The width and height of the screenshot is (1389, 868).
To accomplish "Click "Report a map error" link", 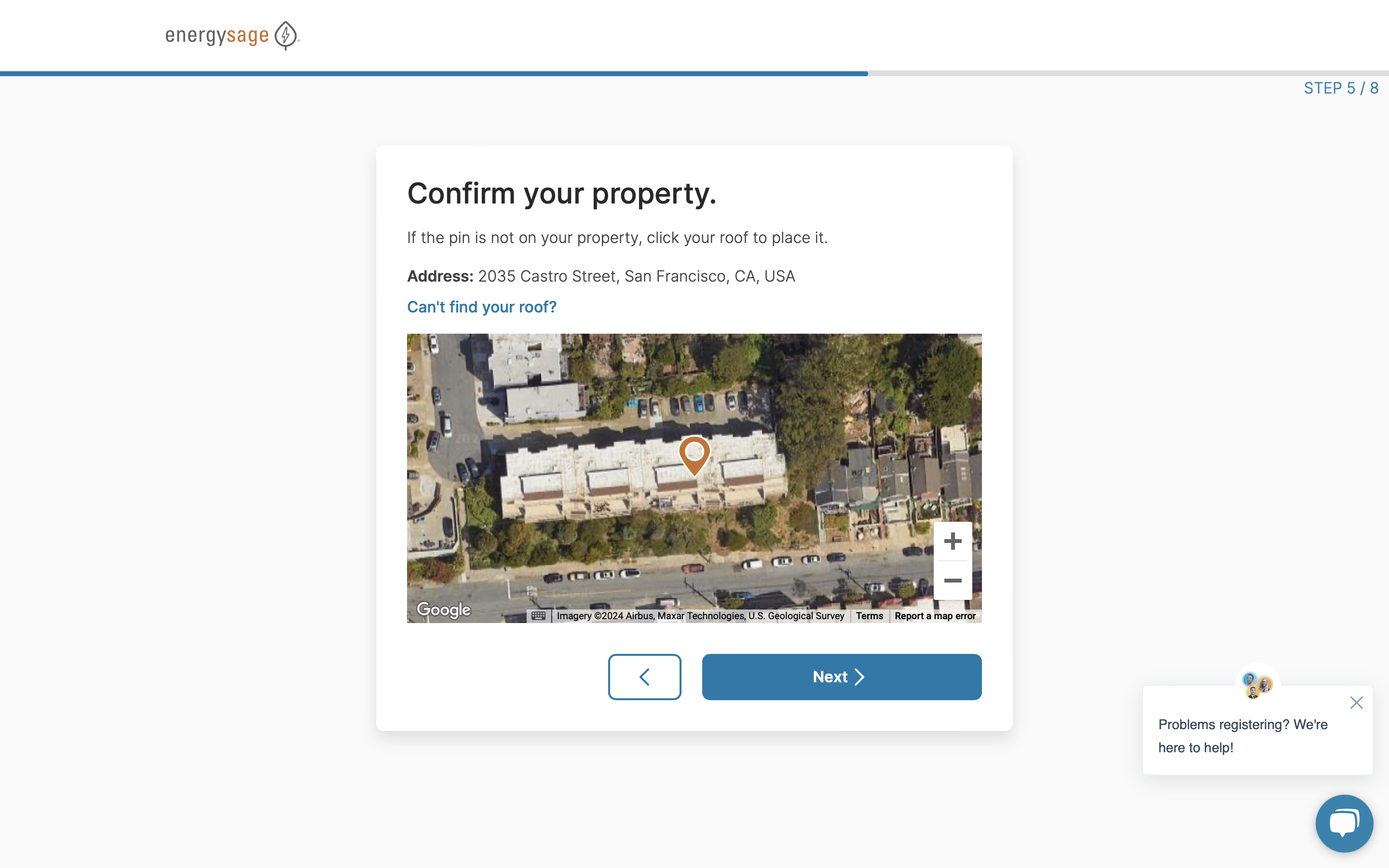I will (x=935, y=616).
